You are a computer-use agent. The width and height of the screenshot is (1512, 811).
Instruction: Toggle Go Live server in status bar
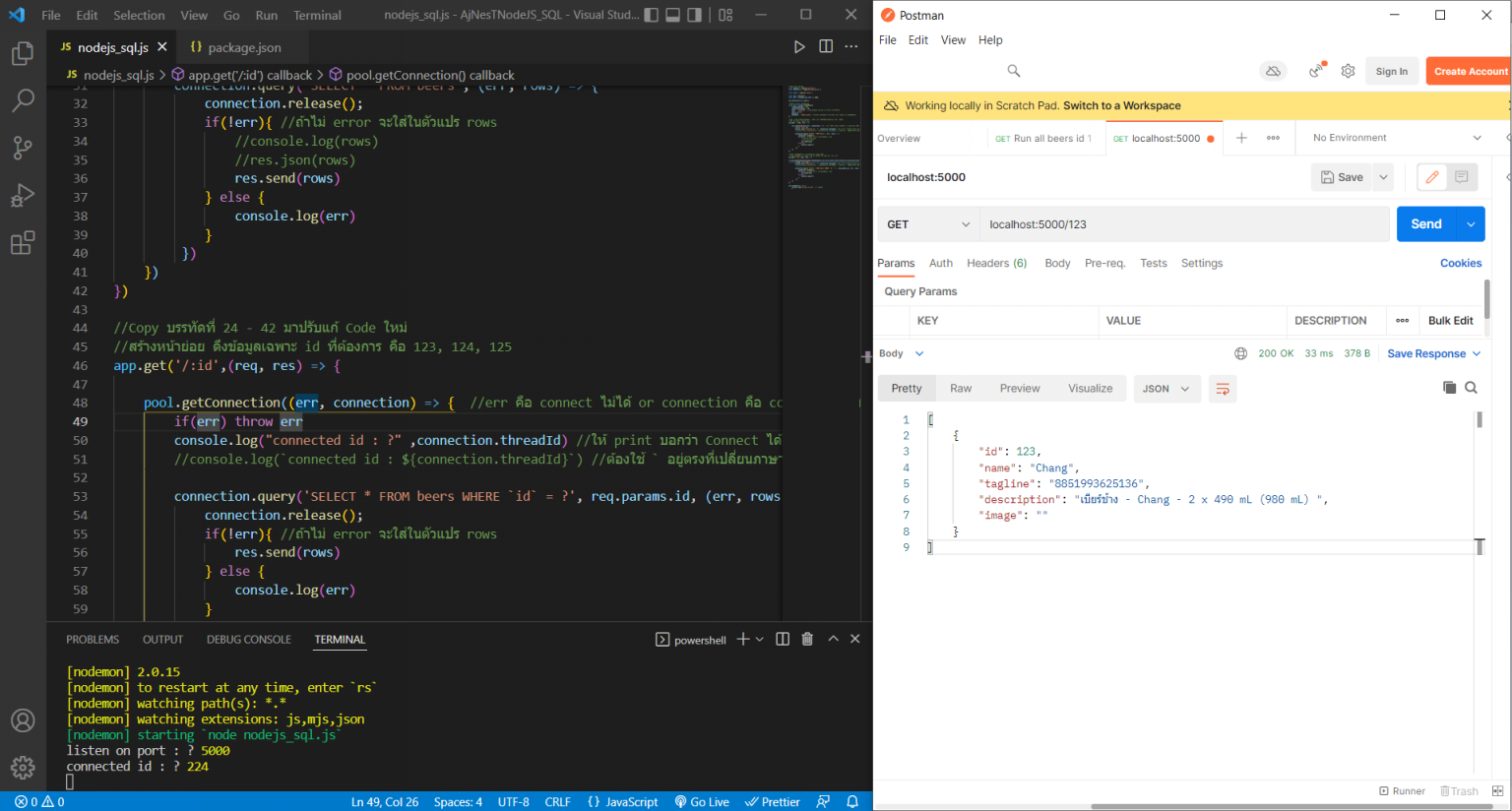[702, 801]
